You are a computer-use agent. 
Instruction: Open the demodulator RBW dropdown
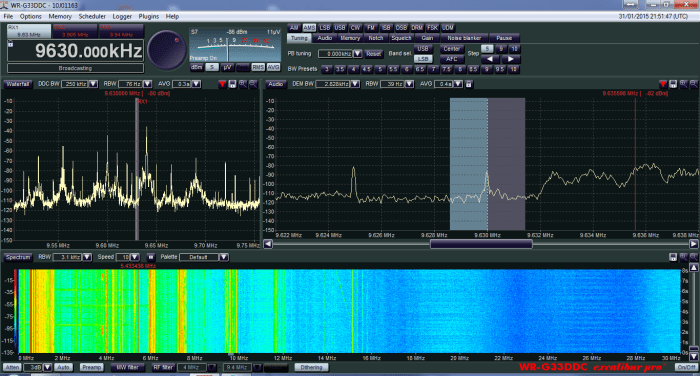[x=409, y=84]
